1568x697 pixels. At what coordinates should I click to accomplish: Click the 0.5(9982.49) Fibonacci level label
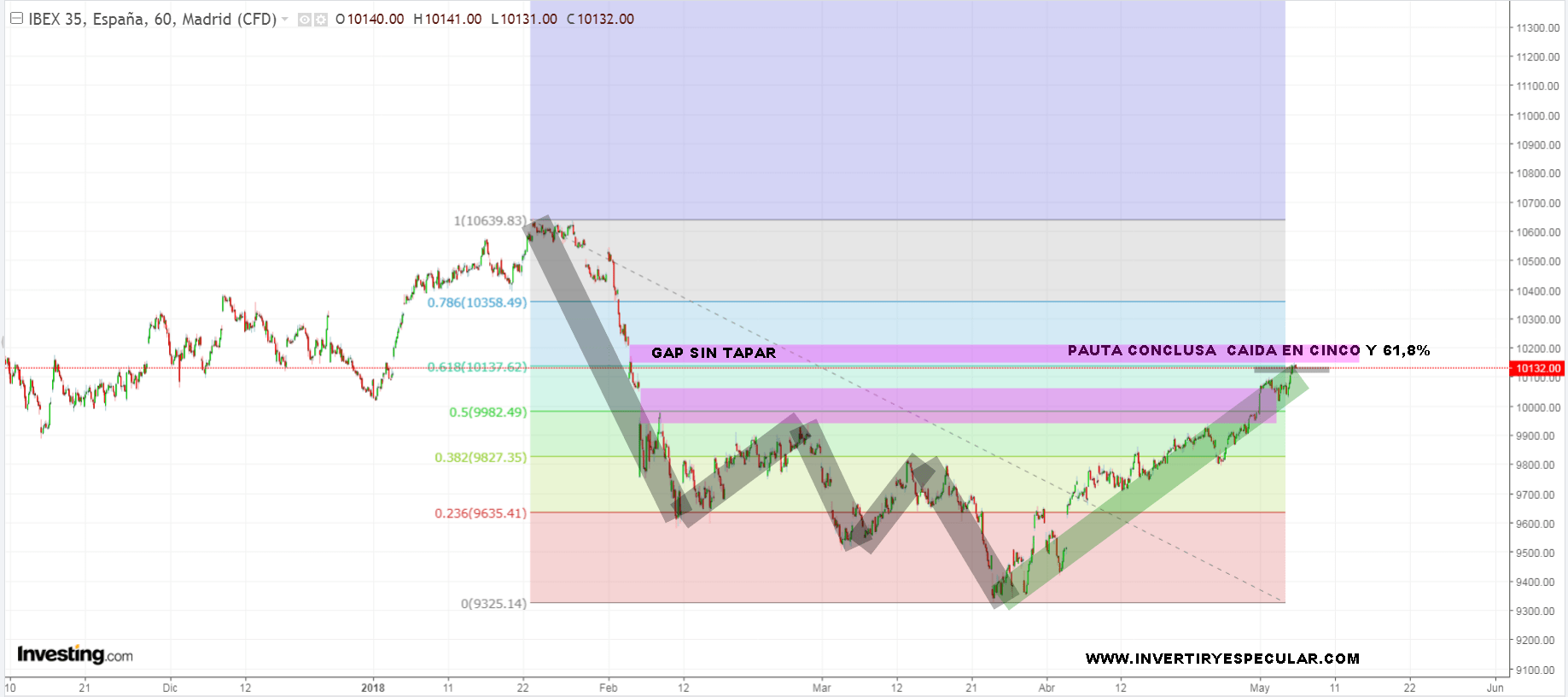487,412
